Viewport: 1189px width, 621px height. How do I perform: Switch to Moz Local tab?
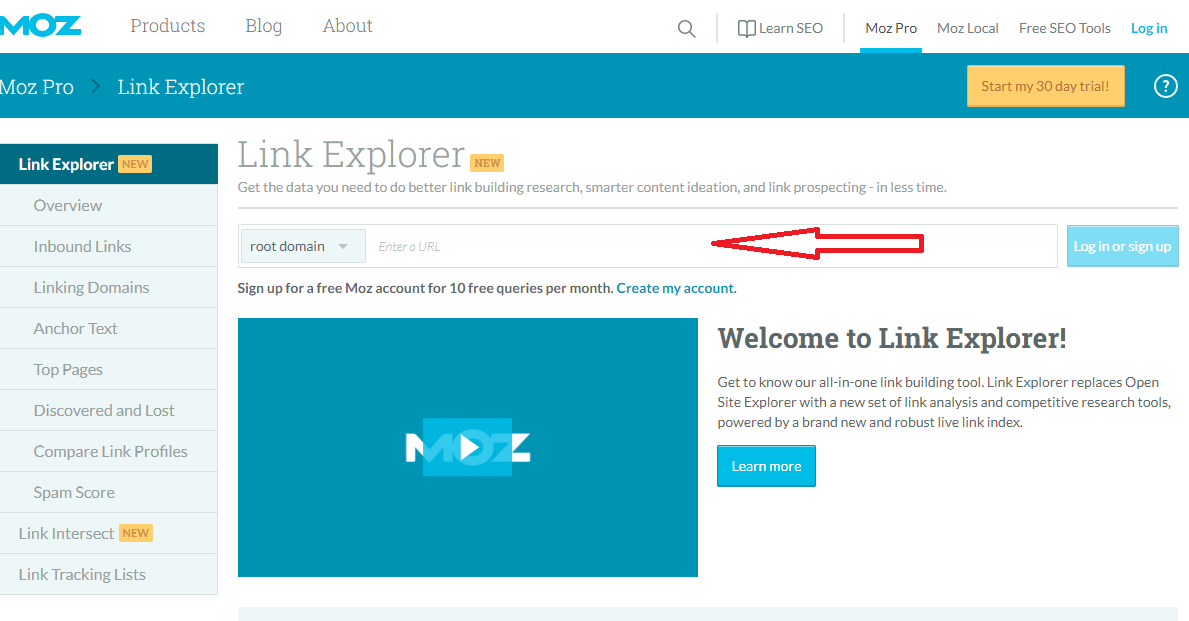pos(968,28)
